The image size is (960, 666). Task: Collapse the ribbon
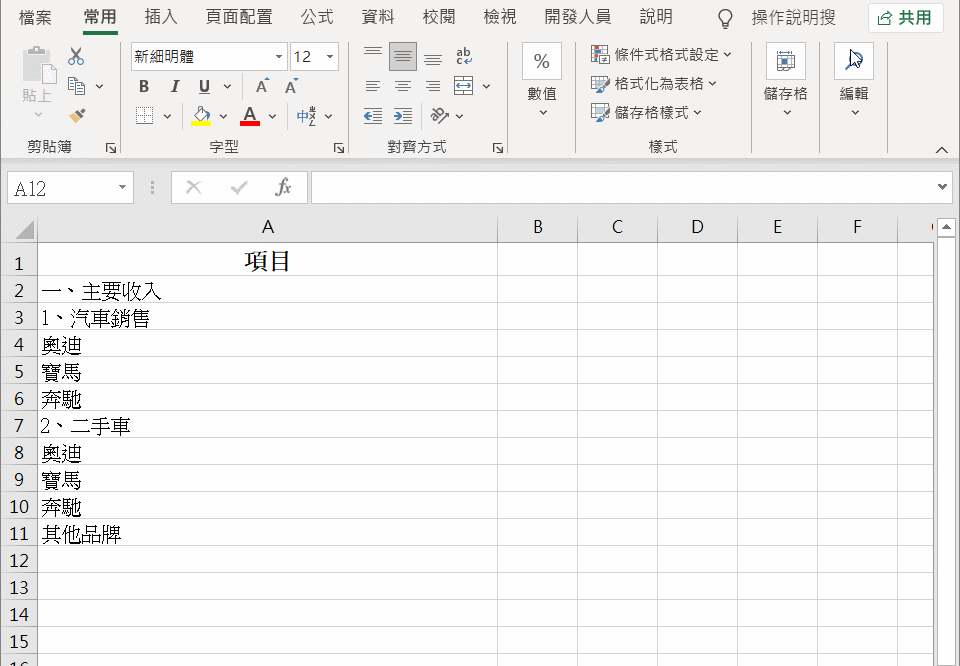pyautogui.click(x=942, y=149)
